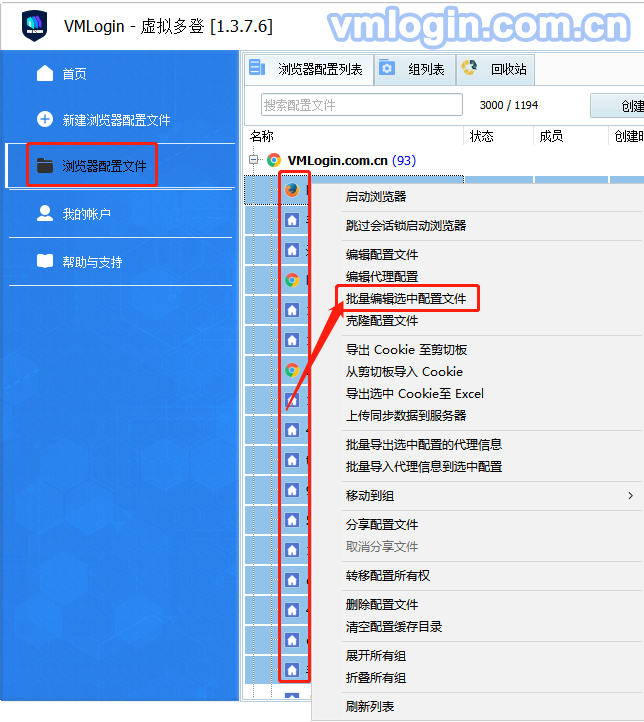Click the Chrome icon beside VMLogin.com.cn group
The height and width of the screenshot is (722, 644).
click(x=274, y=160)
